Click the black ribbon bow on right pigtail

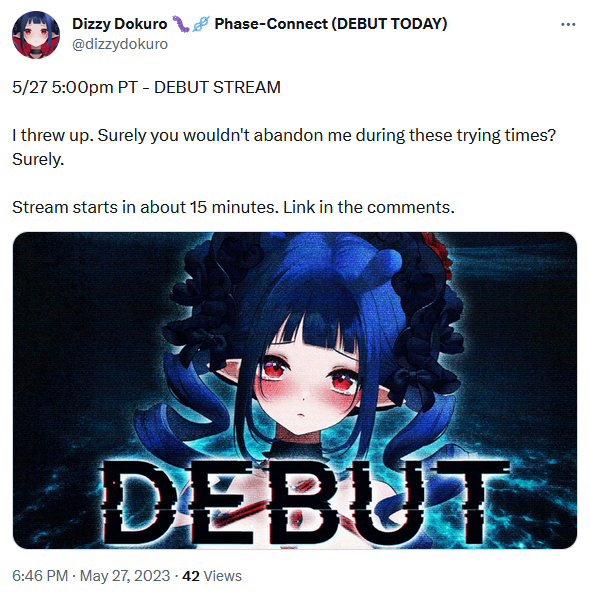(418, 384)
